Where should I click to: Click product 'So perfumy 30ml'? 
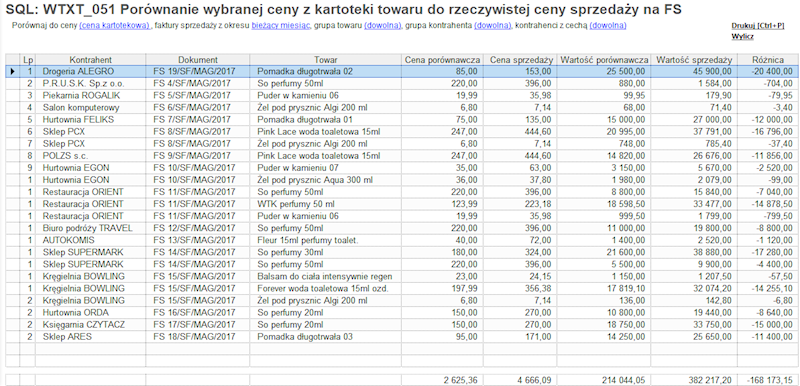tap(326, 252)
